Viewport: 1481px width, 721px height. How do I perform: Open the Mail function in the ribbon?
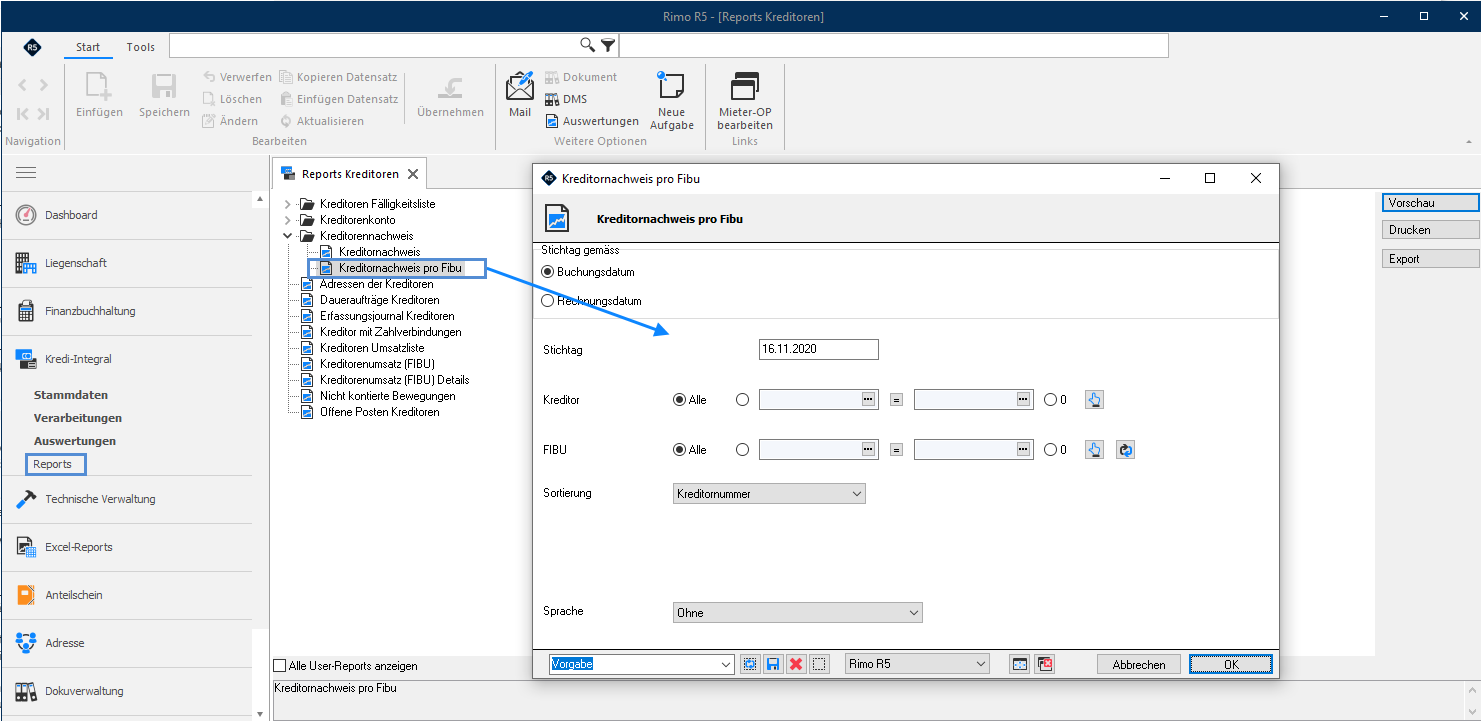[x=519, y=95]
